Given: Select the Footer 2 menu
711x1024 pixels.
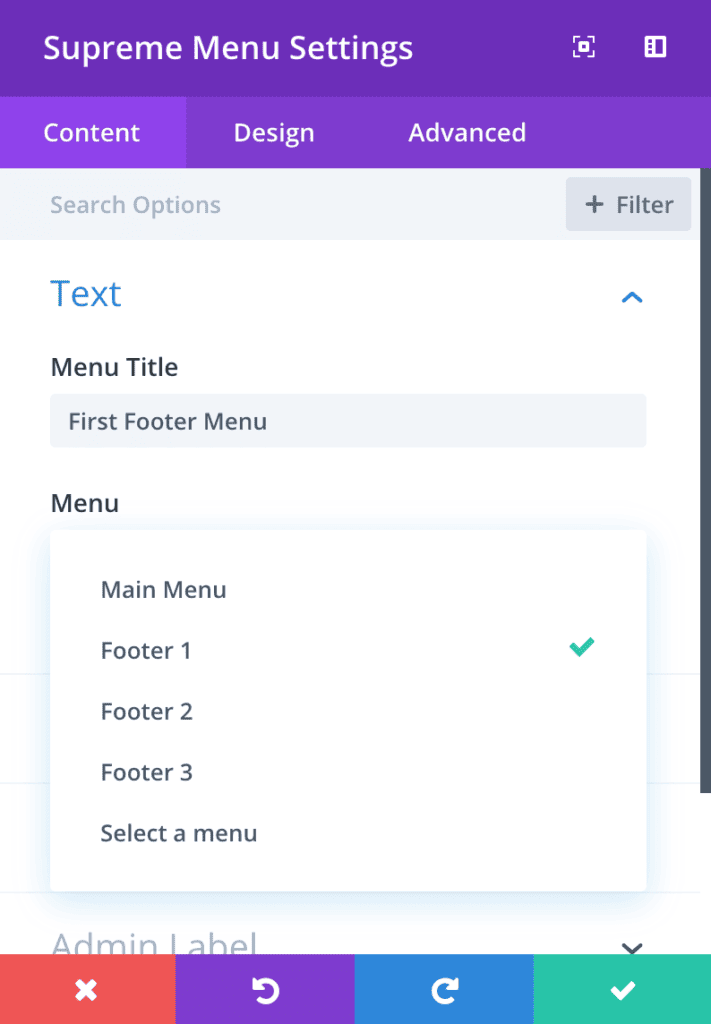Looking at the screenshot, I should (147, 711).
